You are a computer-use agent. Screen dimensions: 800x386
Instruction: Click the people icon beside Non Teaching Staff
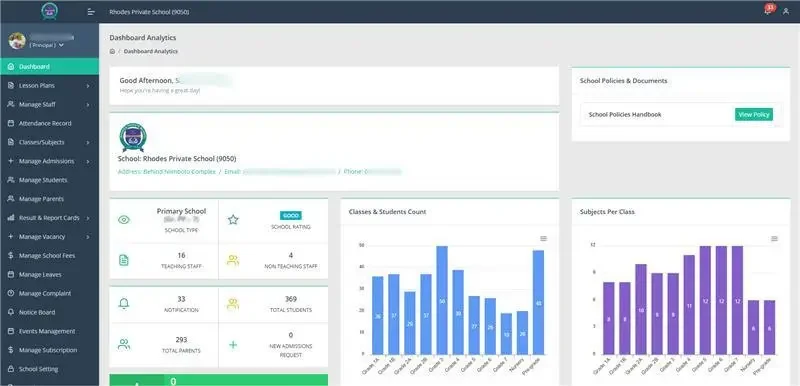point(233,260)
